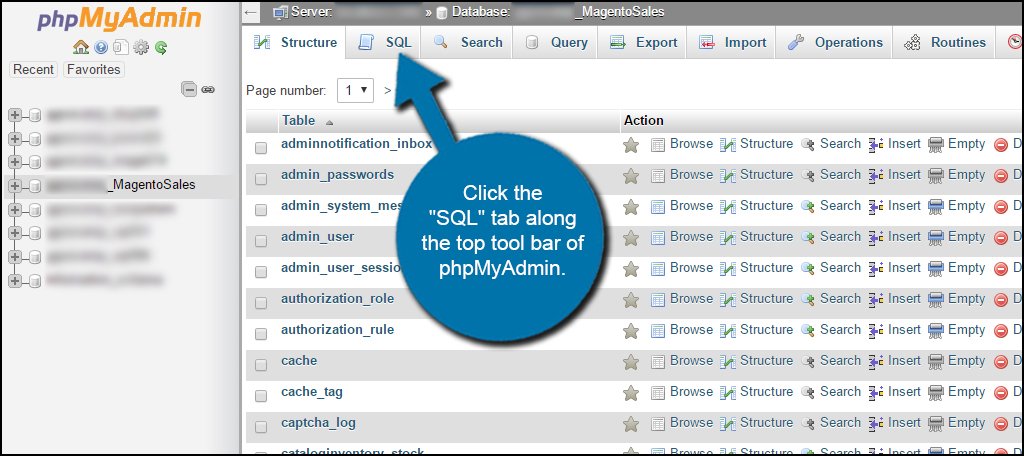
Task: Check the authorization_role table checkbox
Action: [261, 303]
